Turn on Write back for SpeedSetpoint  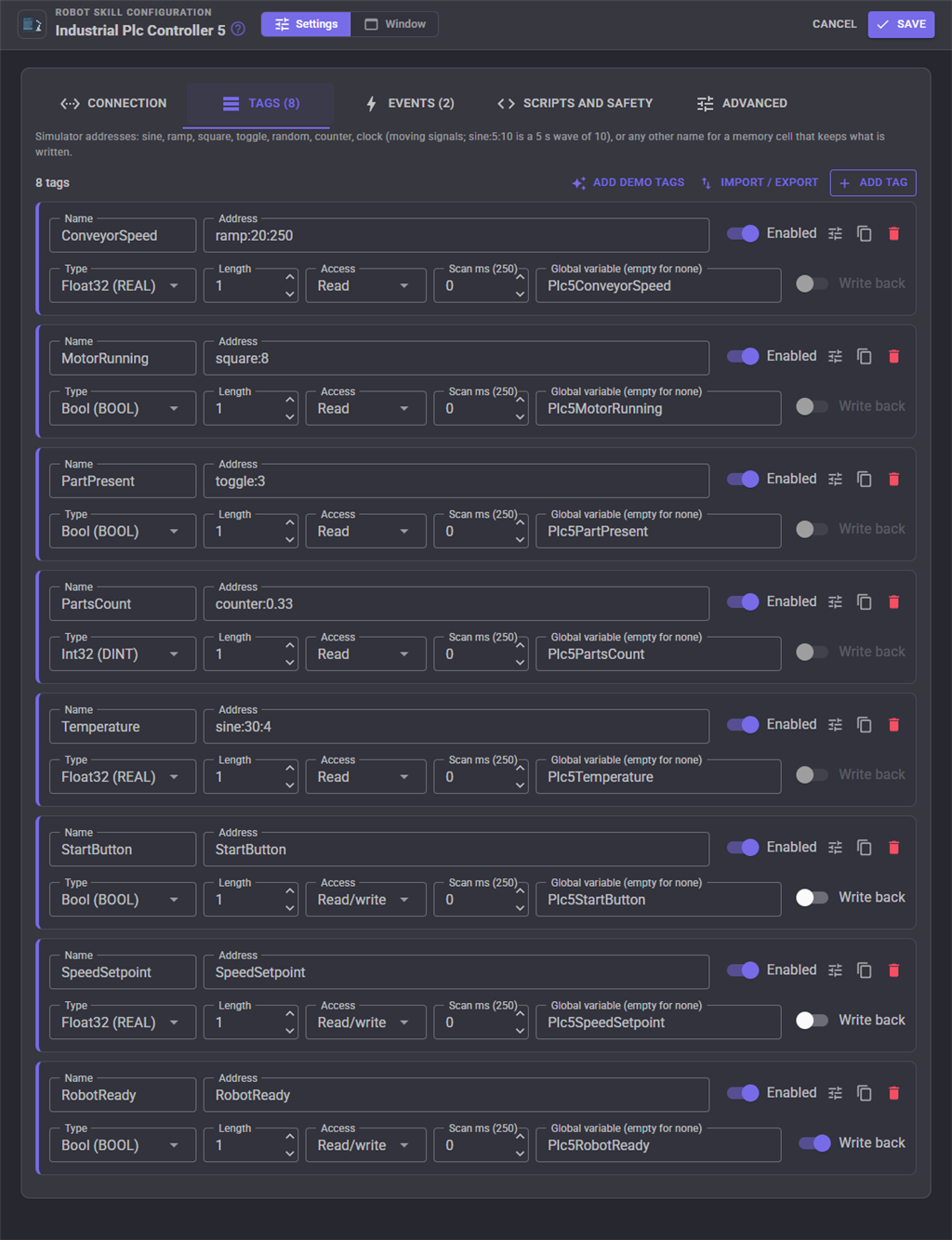(x=813, y=1020)
